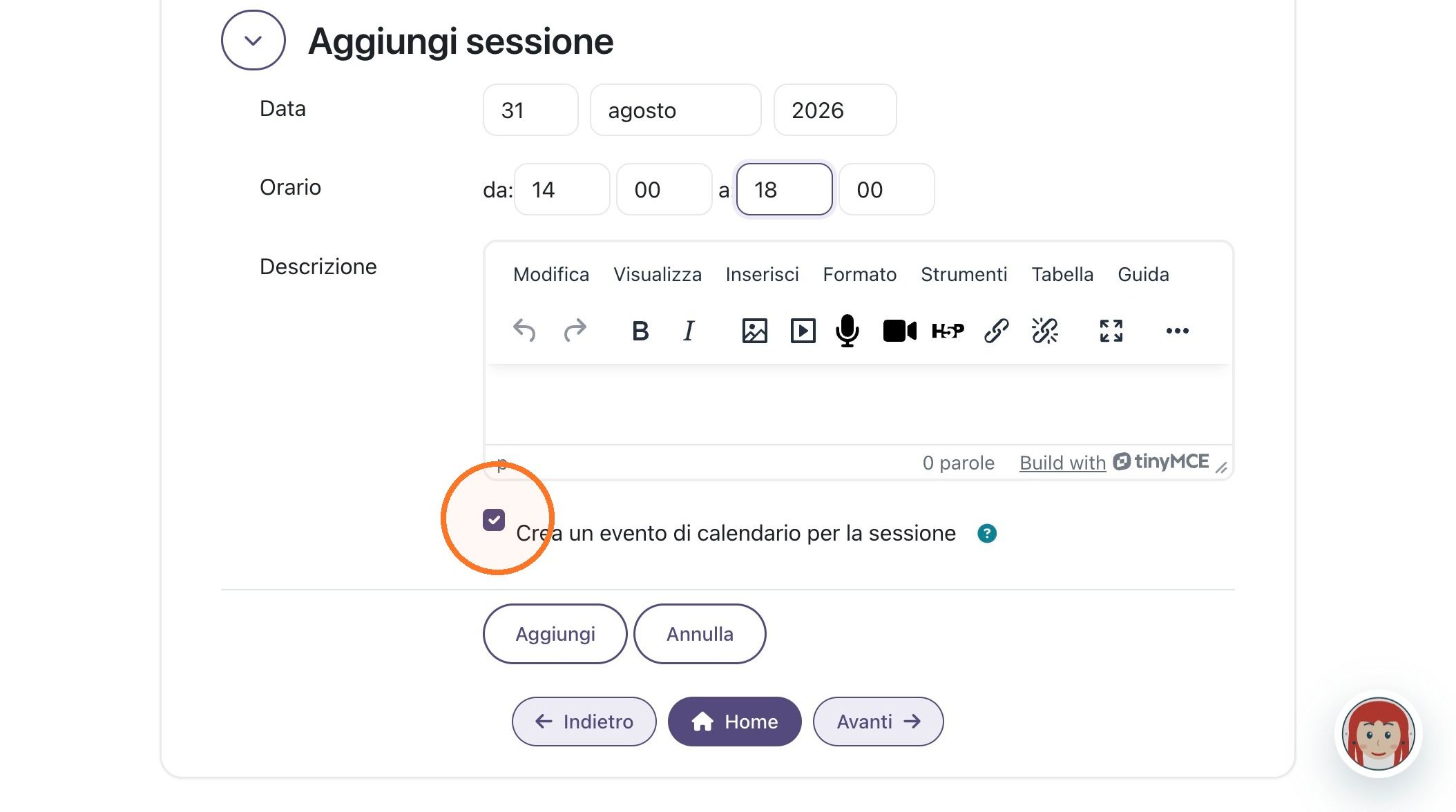The height and width of the screenshot is (812, 1456).
Task: Open the Formato menu
Action: pyautogui.click(x=859, y=275)
